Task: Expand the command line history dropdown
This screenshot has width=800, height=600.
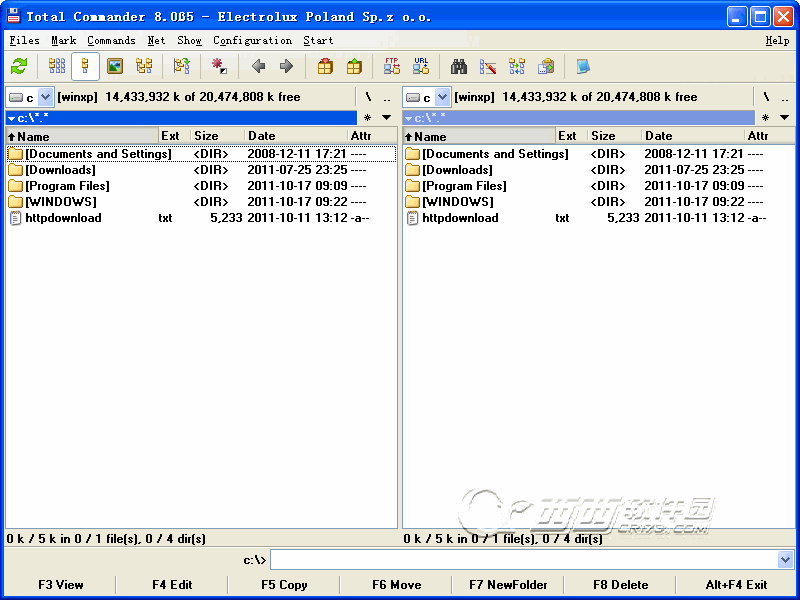Action: click(785, 560)
